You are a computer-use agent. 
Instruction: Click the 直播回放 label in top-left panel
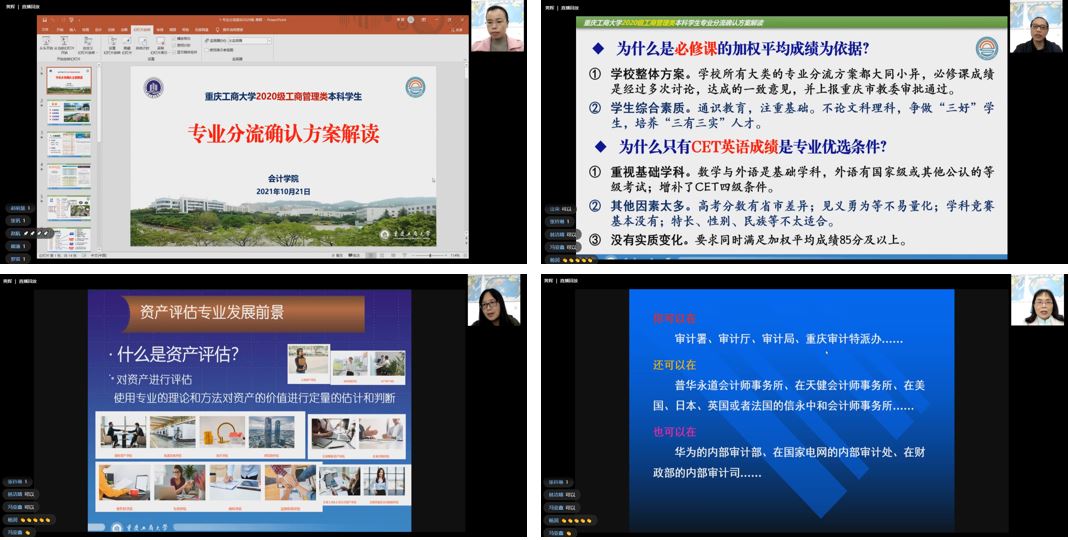[x=31, y=6]
